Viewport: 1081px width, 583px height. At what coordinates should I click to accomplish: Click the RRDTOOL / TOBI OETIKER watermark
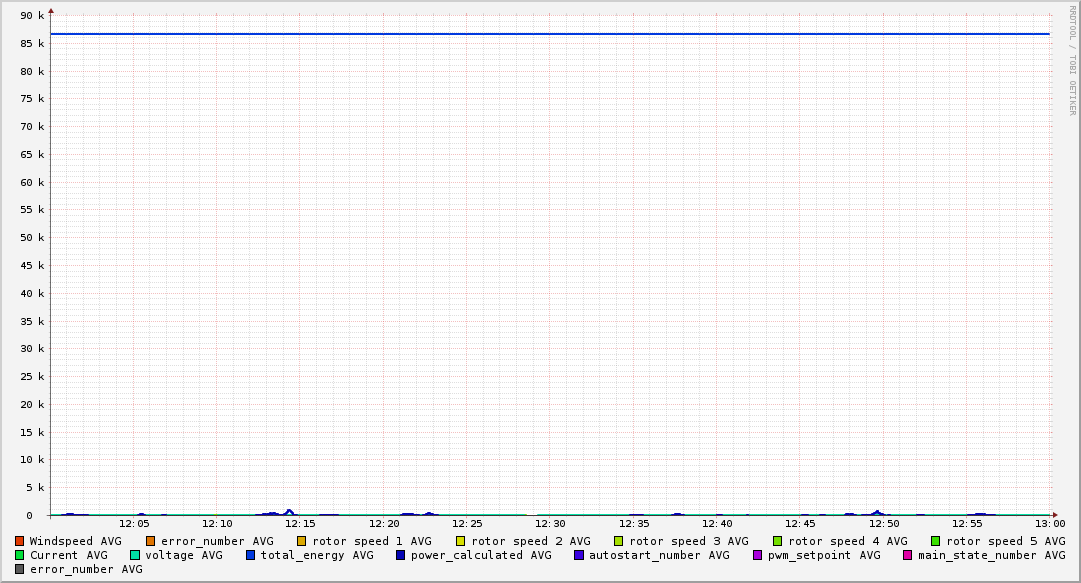(1072, 60)
